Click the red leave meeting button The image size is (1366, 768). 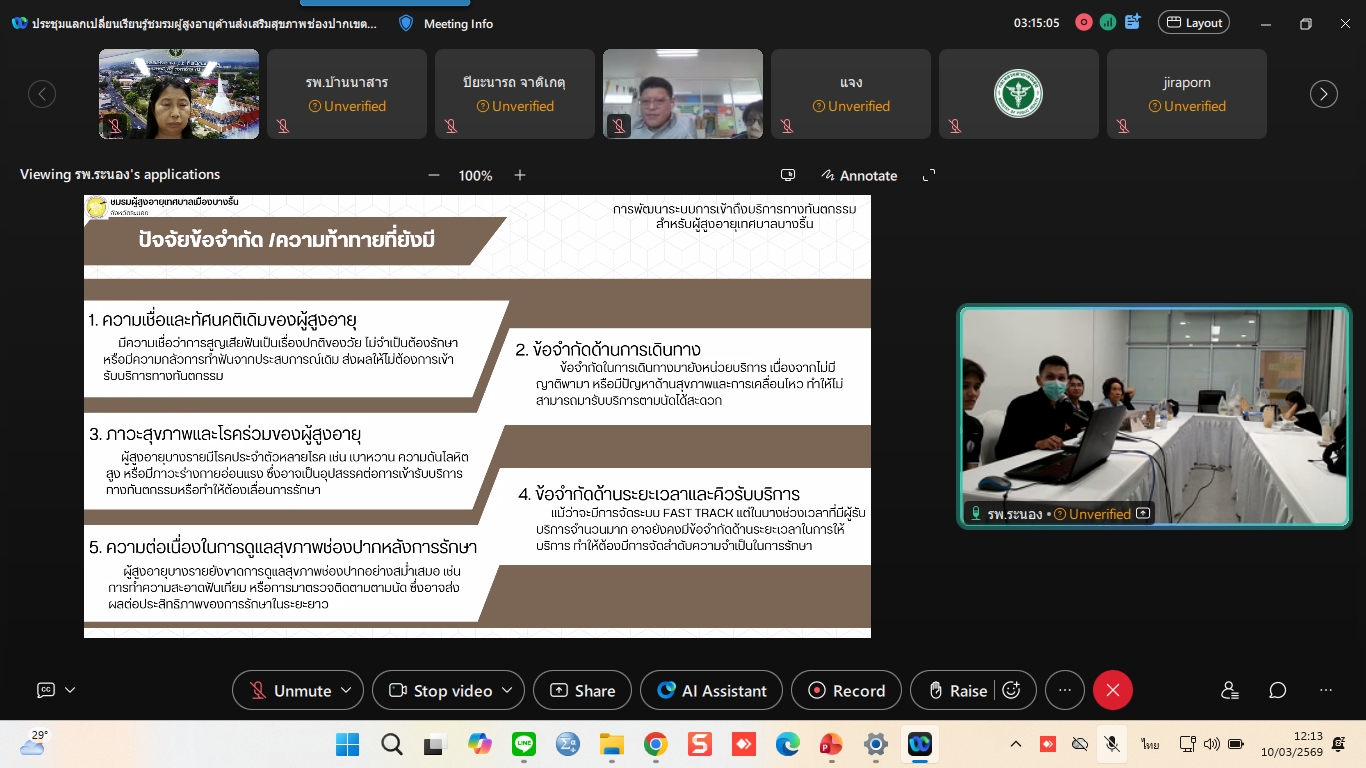[1112, 690]
